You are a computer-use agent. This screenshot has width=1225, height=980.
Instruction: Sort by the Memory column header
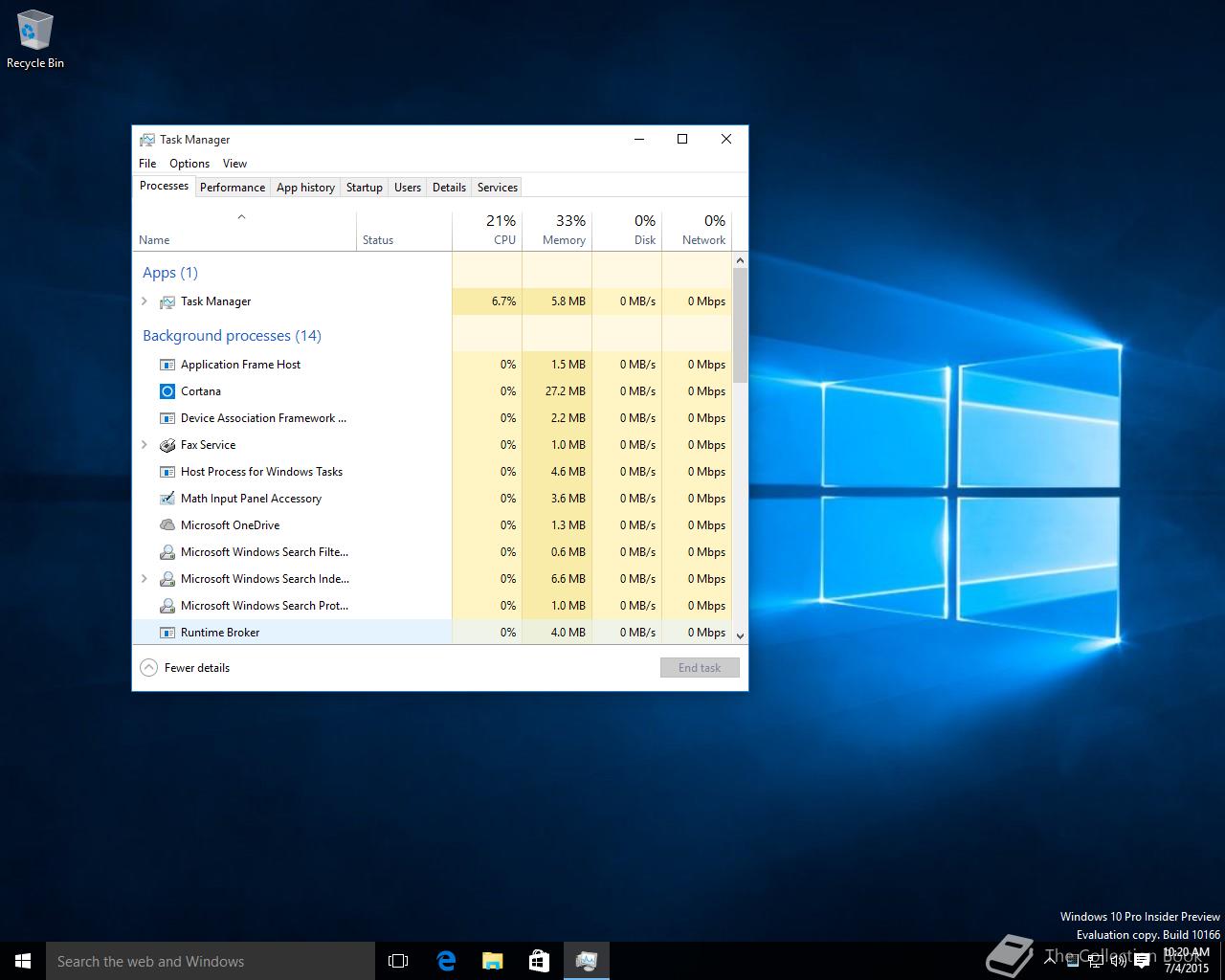pyautogui.click(x=557, y=231)
